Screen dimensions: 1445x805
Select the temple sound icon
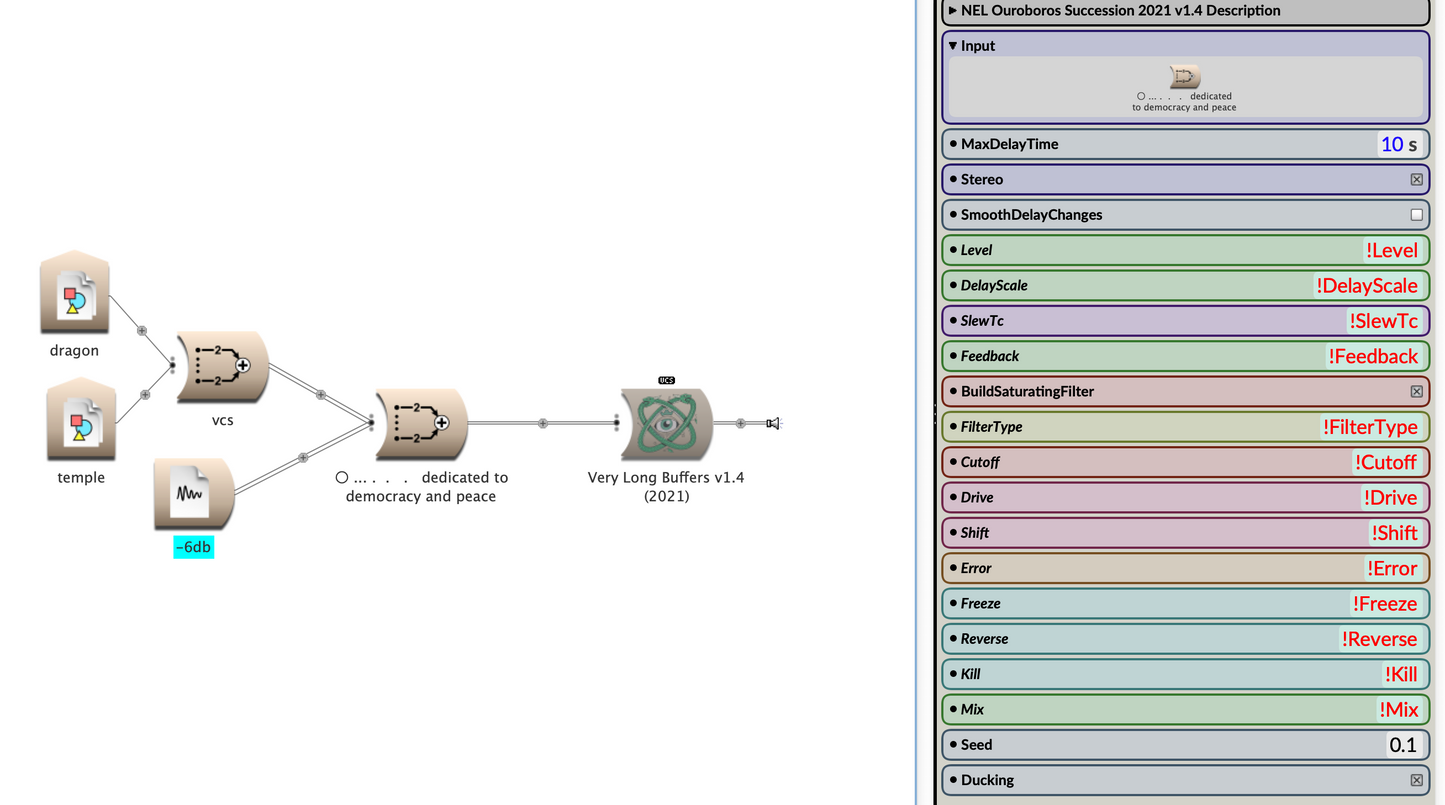[81, 421]
